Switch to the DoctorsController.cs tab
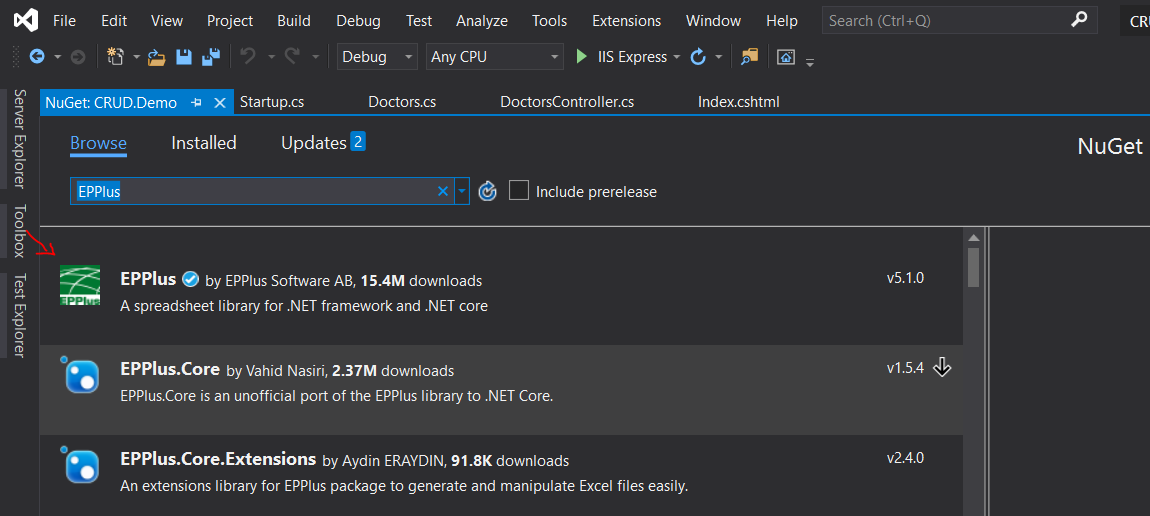The height and width of the screenshot is (516, 1150). click(567, 102)
